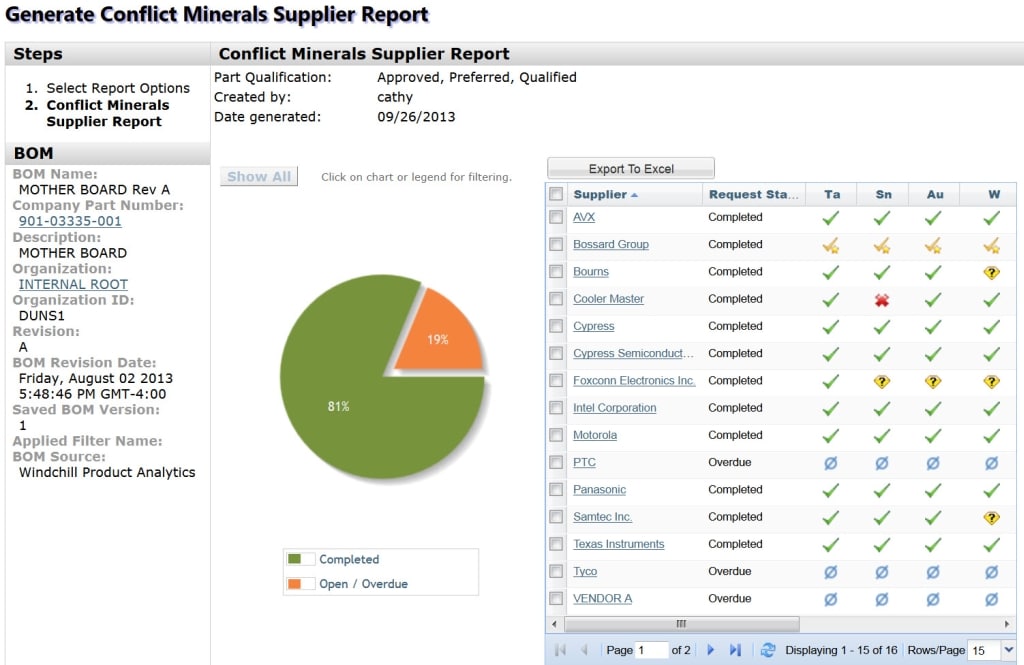The height and width of the screenshot is (665, 1024).
Task: Jump to the last page arrow
Action: [735, 650]
